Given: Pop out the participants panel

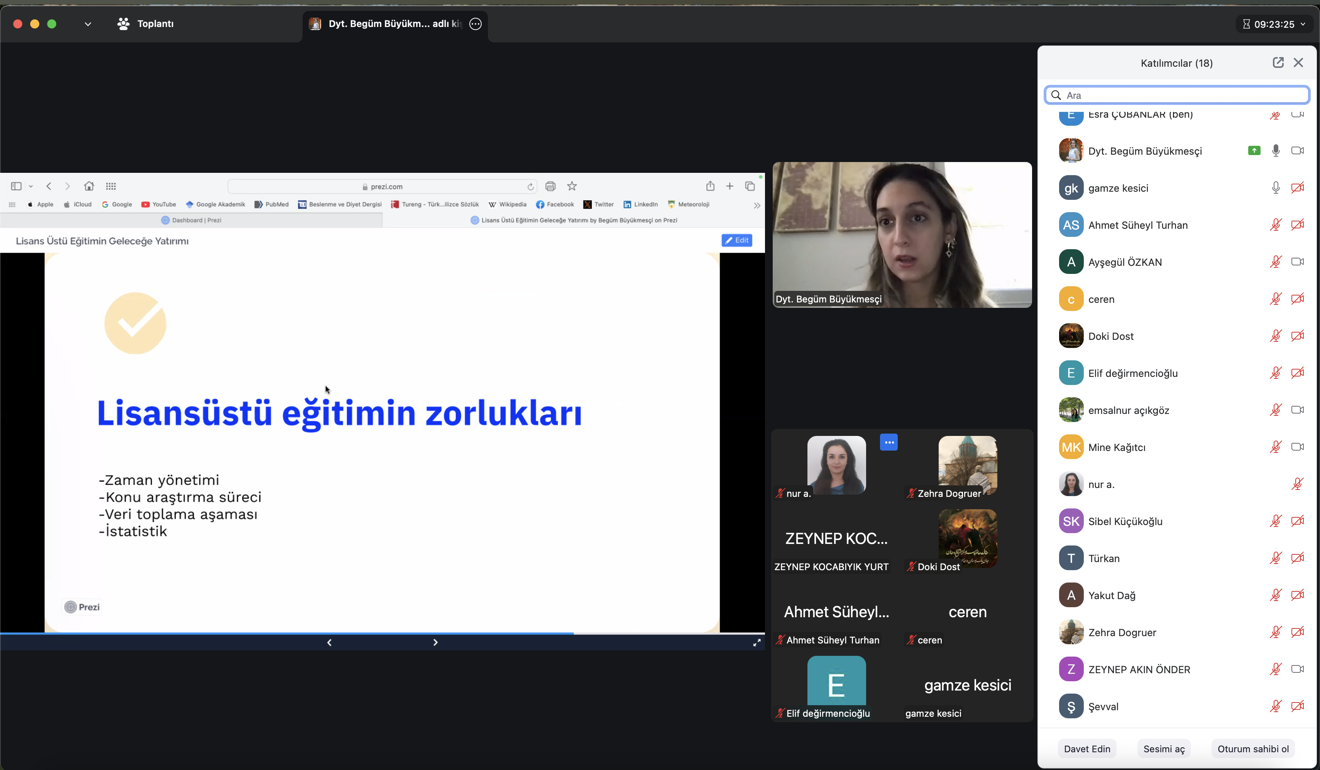Looking at the screenshot, I should pyautogui.click(x=1278, y=63).
